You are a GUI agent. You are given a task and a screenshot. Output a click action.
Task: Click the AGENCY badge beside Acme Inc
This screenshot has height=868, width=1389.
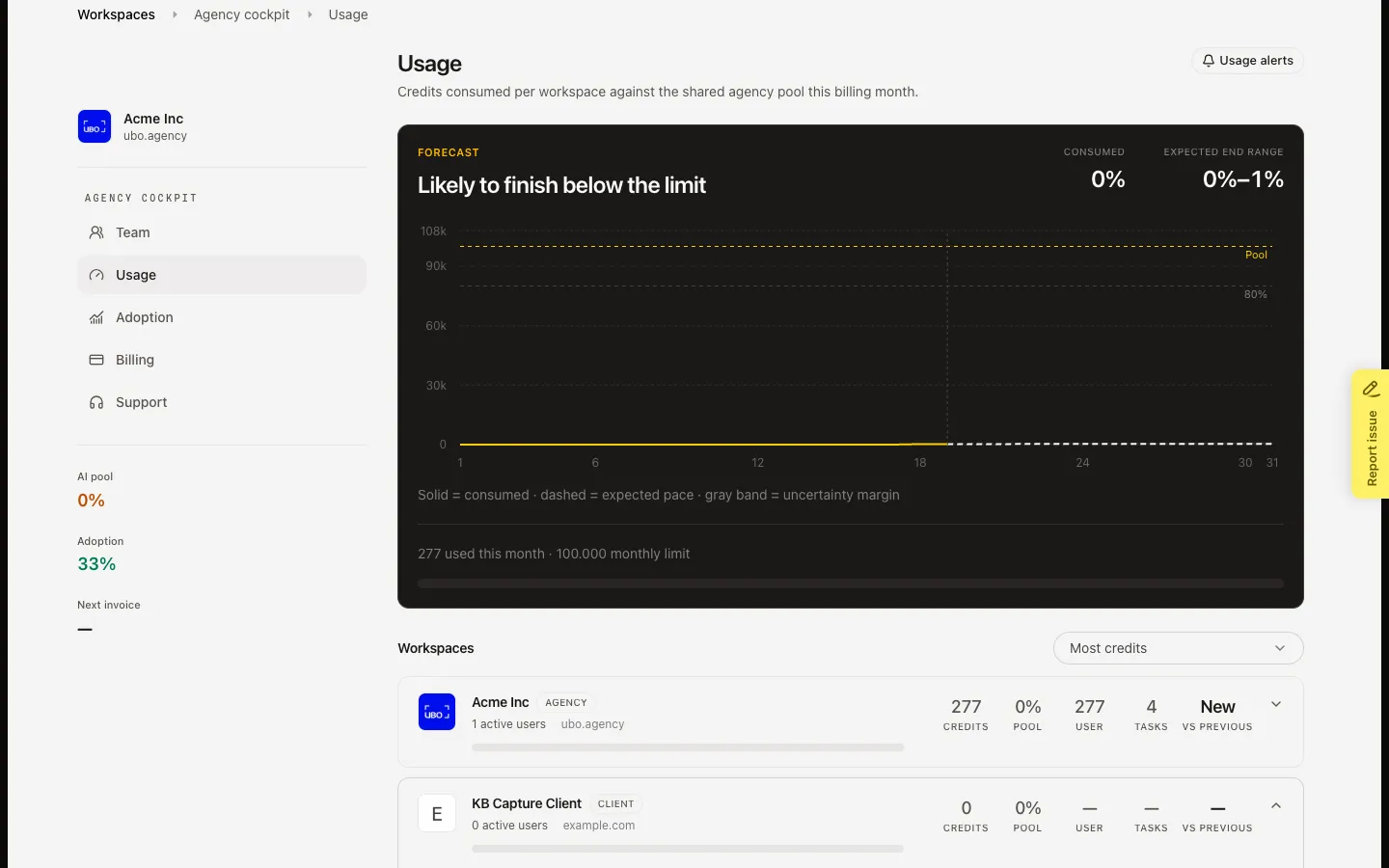[566, 703]
